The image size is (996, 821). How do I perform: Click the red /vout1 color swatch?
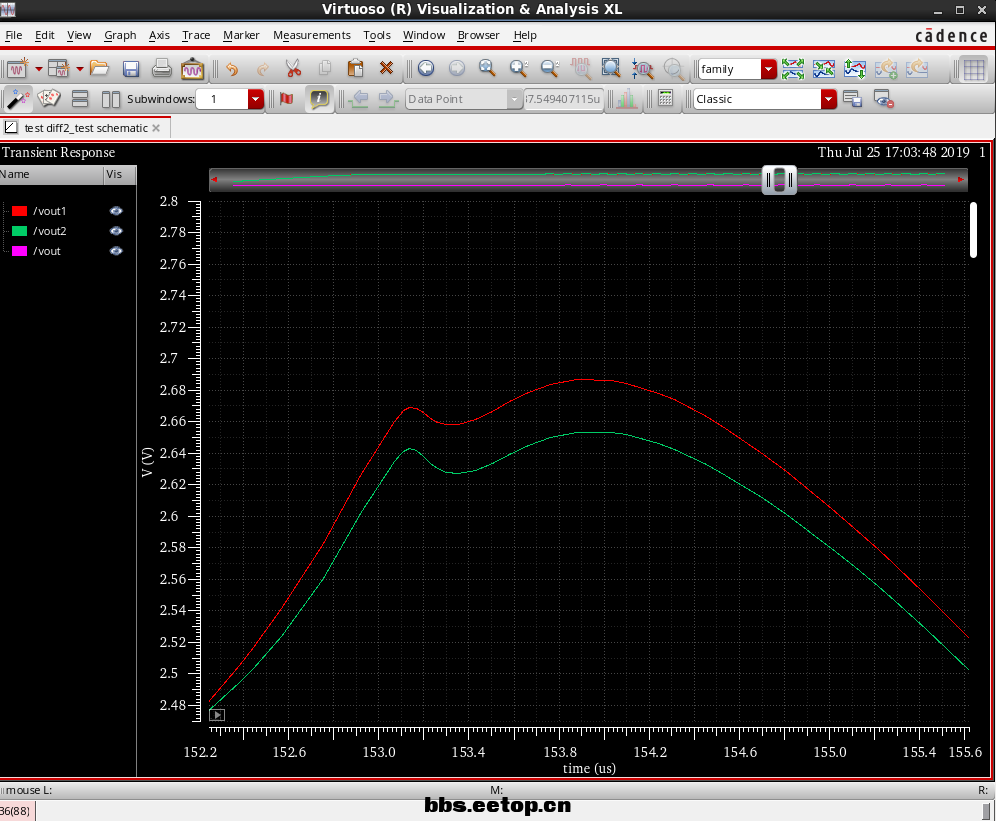20,211
